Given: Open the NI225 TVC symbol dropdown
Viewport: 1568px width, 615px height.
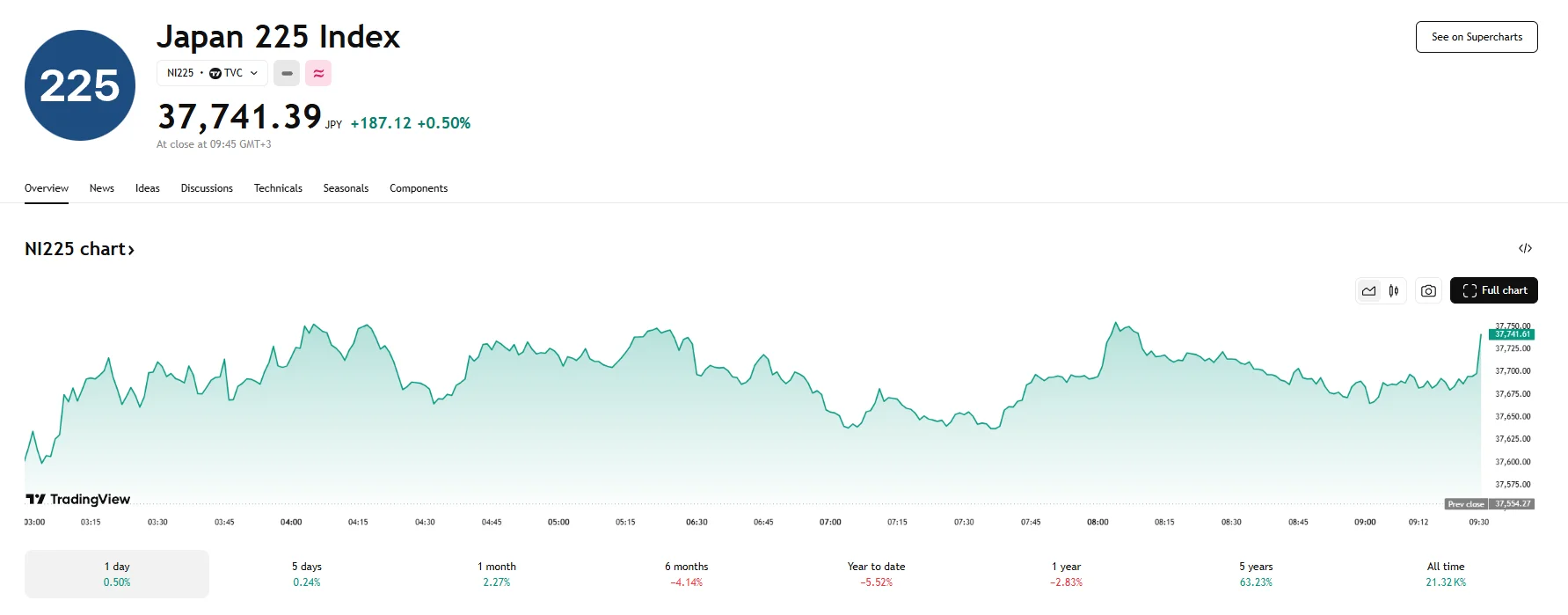Looking at the screenshot, I should [x=212, y=73].
